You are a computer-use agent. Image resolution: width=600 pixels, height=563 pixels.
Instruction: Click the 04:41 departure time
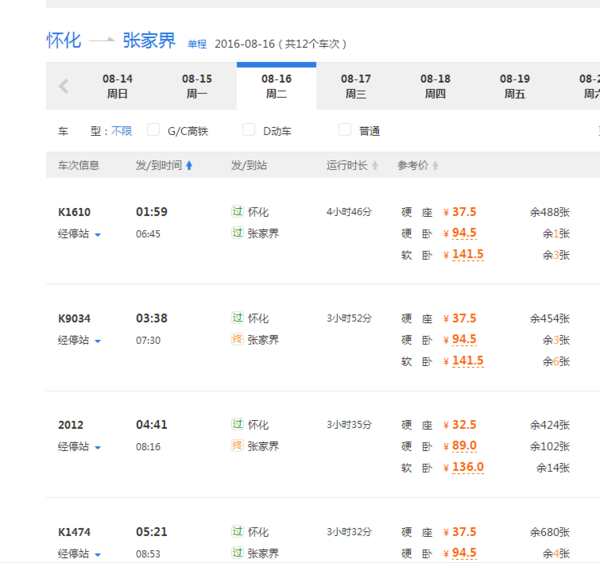(152, 424)
